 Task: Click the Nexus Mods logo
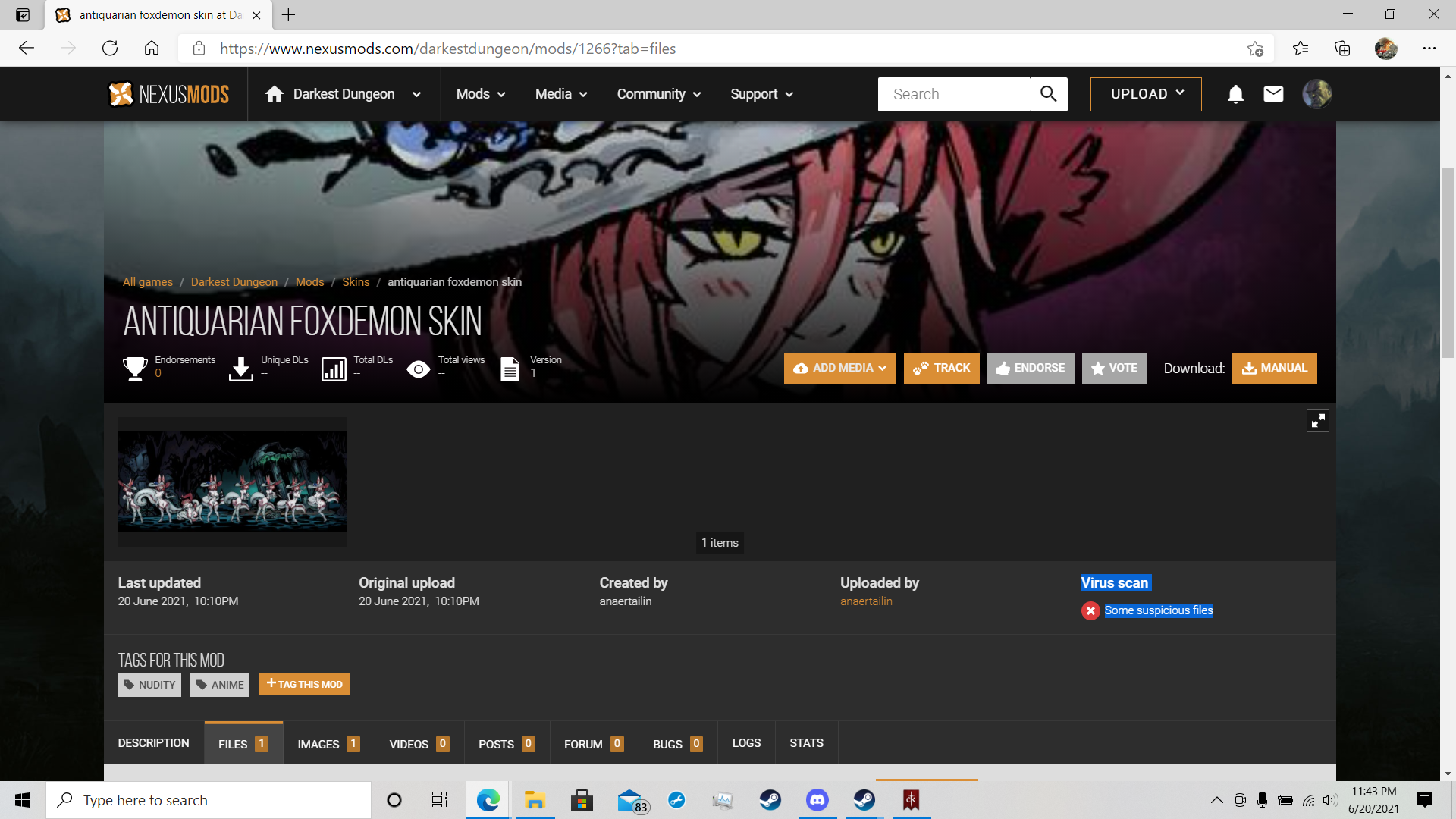tap(168, 94)
